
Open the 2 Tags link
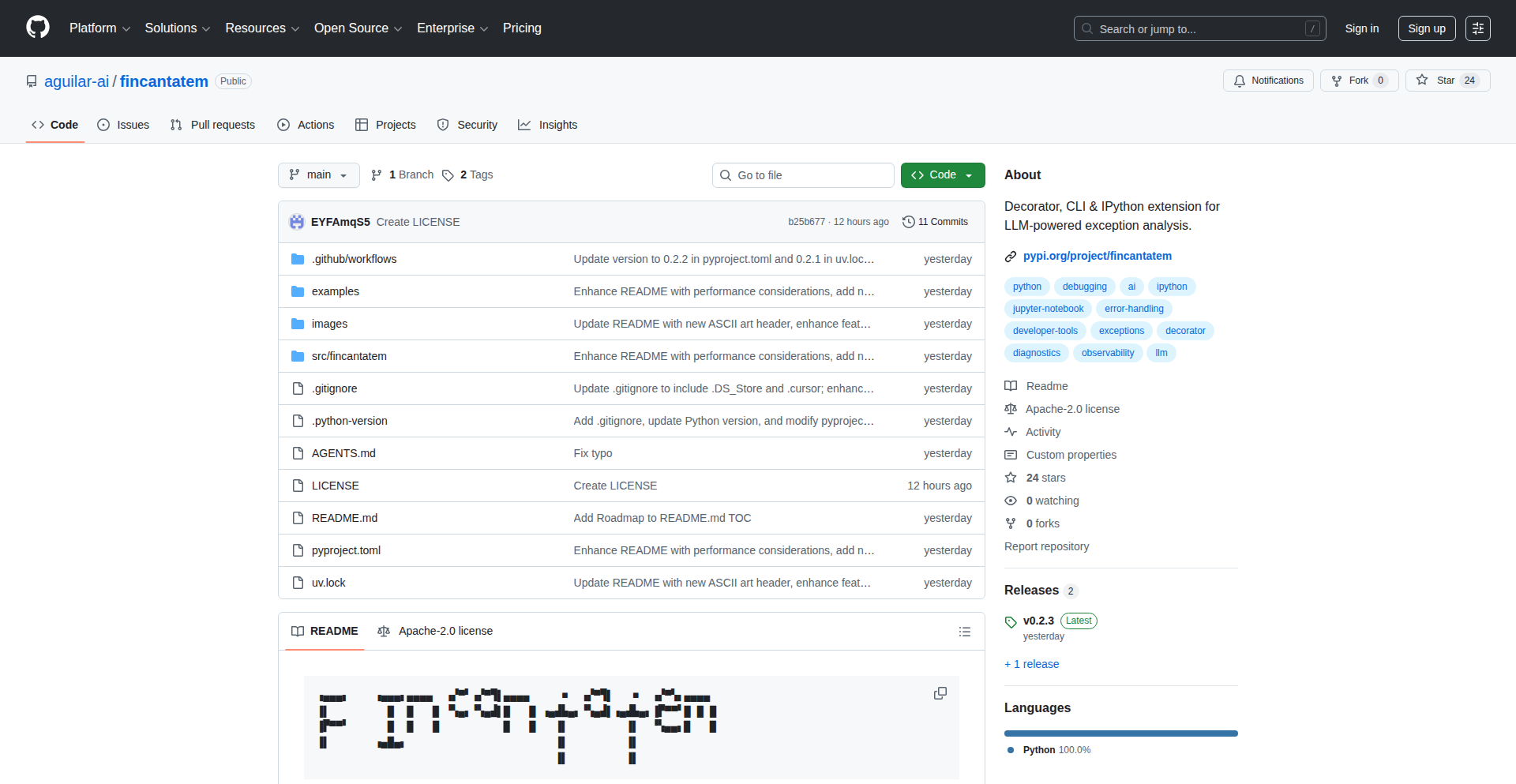click(x=467, y=175)
